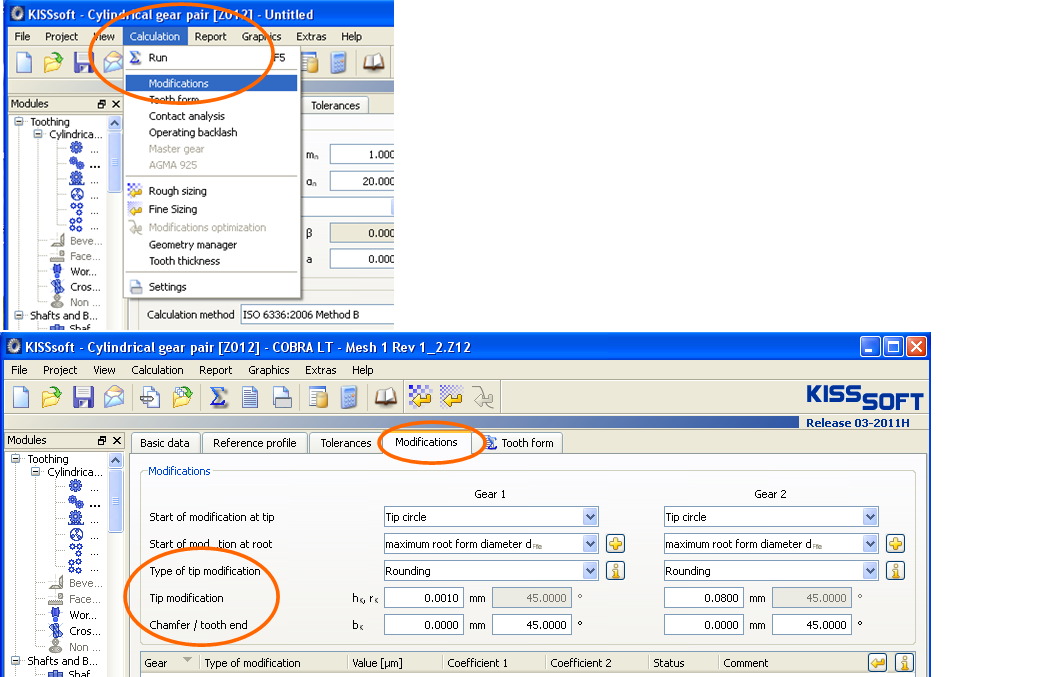Open Gear 2 Start of modification at tip dropdown
The image size is (1041, 677).
coord(870,516)
